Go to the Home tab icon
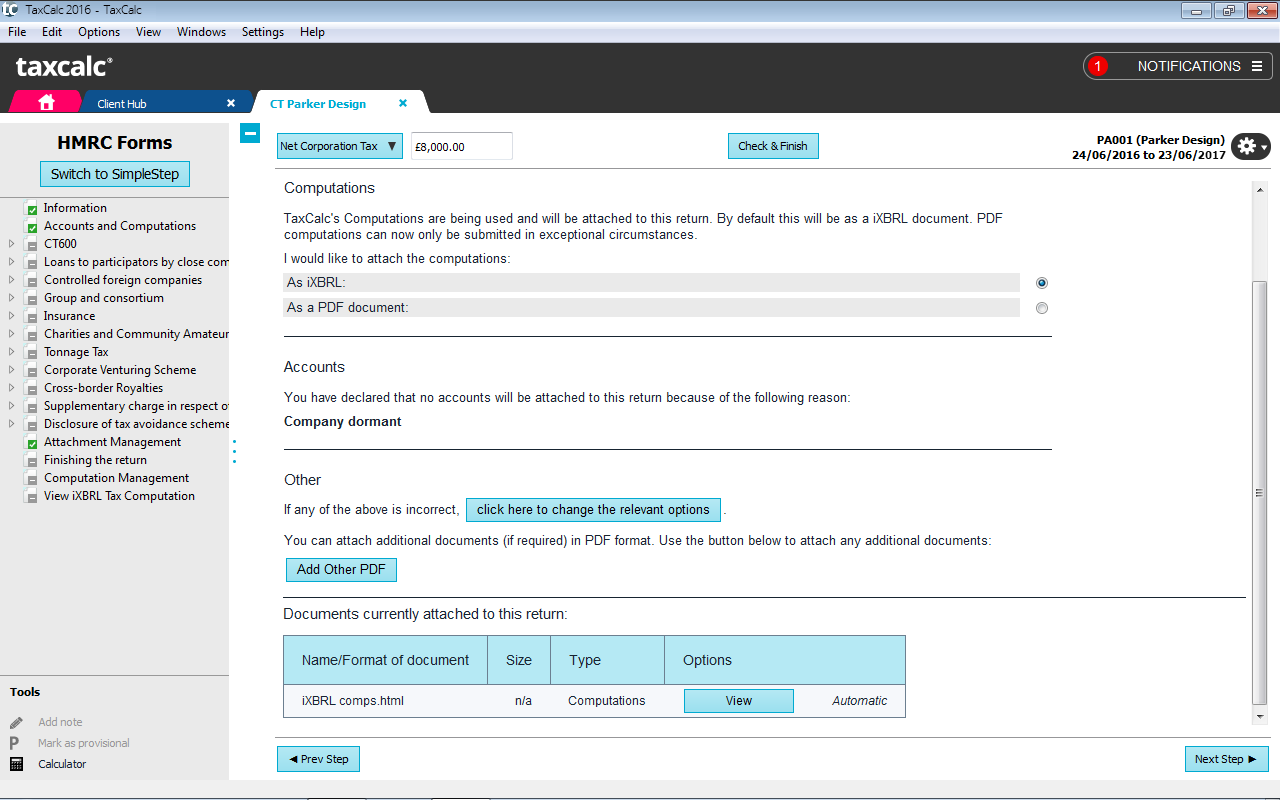Viewport: 1280px width, 800px height. [x=46, y=102]
